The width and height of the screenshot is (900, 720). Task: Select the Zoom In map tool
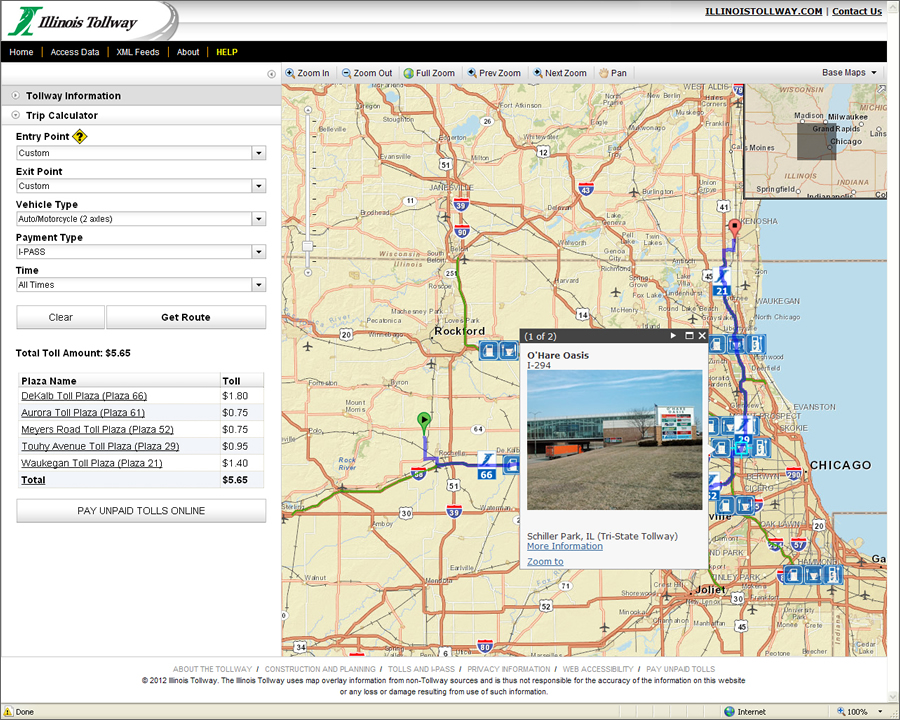coord(308,73)
